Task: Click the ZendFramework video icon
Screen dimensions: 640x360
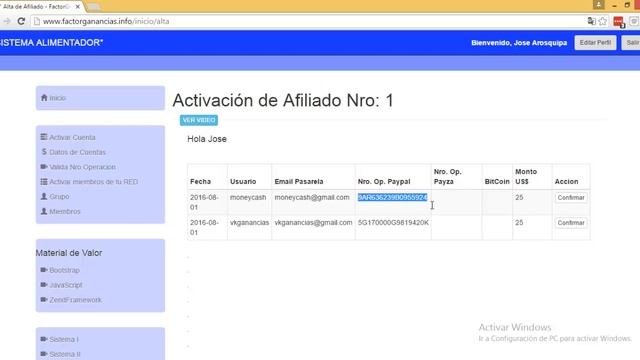Action: click(x=44, y=300)
